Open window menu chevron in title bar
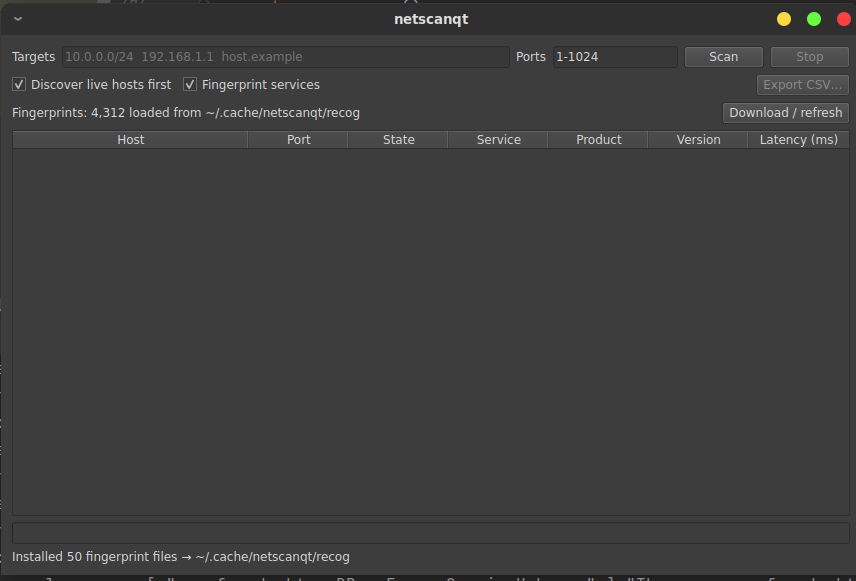This screenshot has width=856, height=581. (x=18, y=19)
